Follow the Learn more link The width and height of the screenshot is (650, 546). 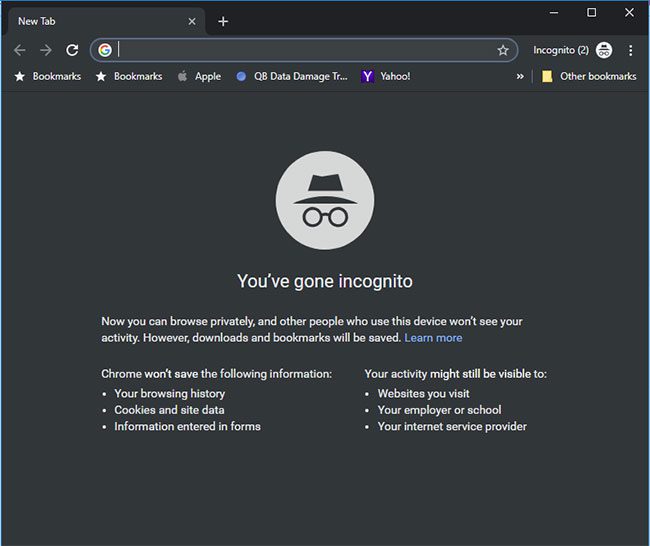tap(433, 338)
